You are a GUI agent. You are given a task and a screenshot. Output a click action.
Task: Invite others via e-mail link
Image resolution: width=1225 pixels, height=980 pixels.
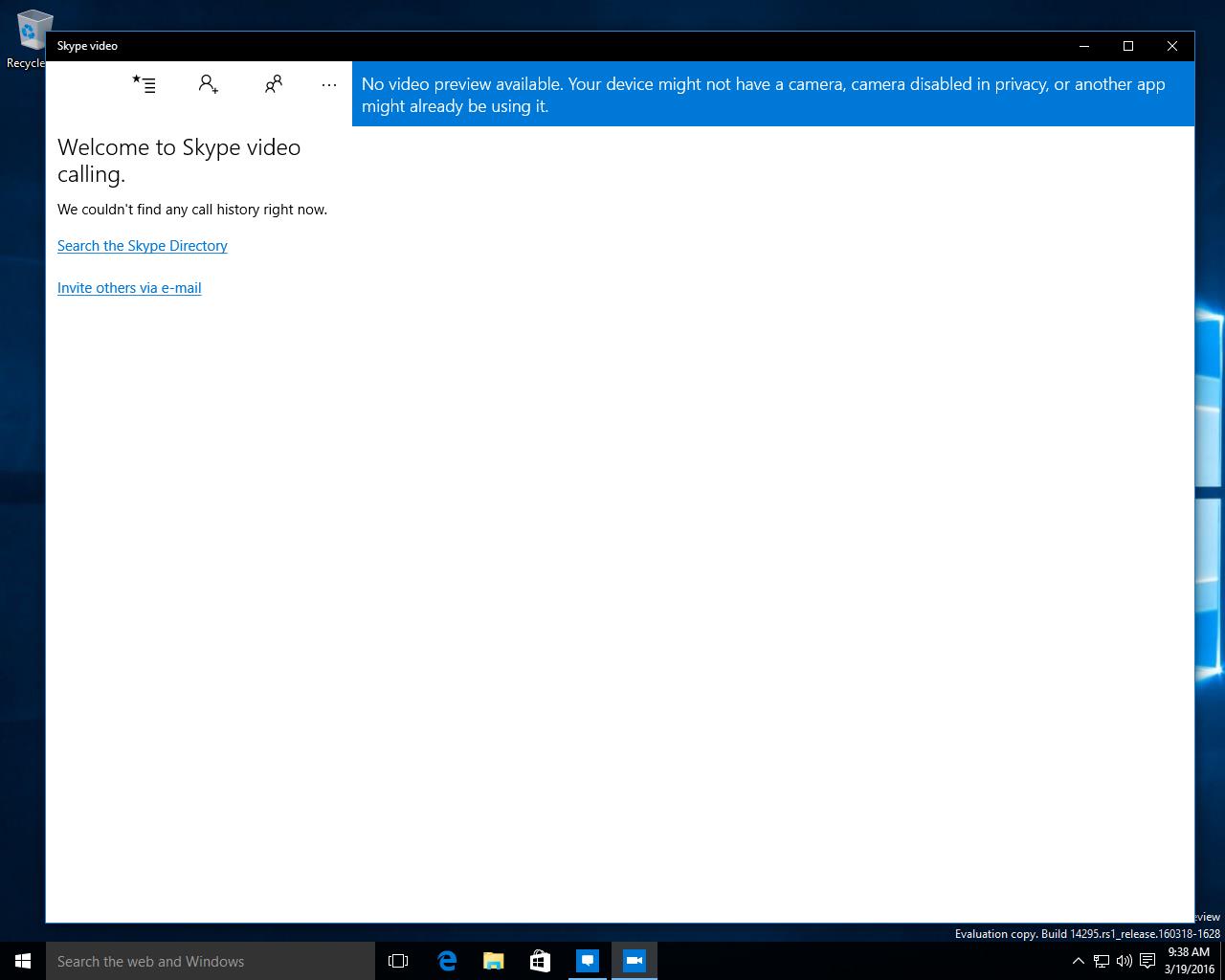point(129,288)
